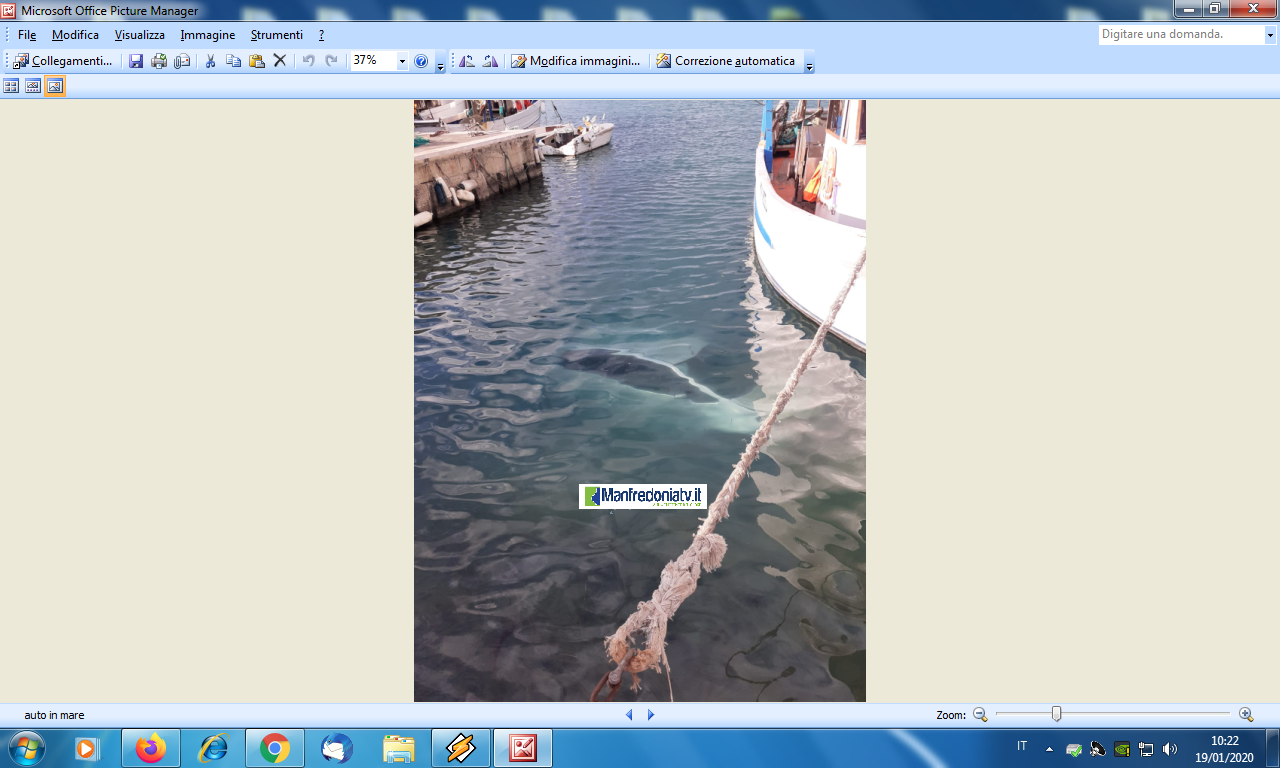Viewport: 1280px width, 768px height.
Task: Open the Strumenti menu
Action: pos(276,35)
